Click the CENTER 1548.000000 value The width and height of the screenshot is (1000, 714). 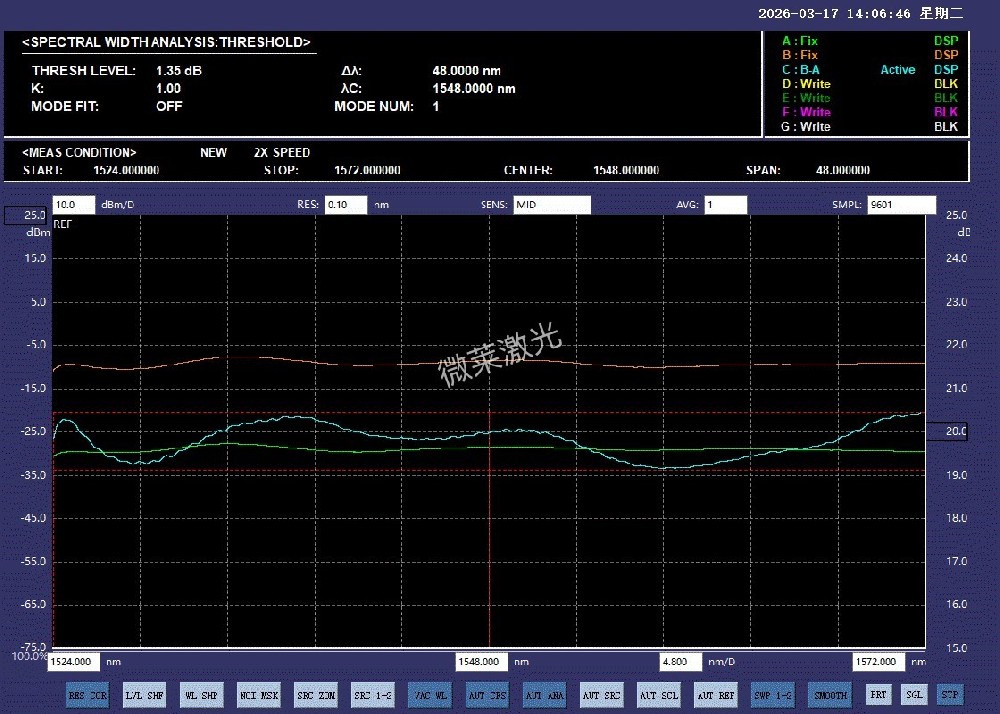[626, 170]
